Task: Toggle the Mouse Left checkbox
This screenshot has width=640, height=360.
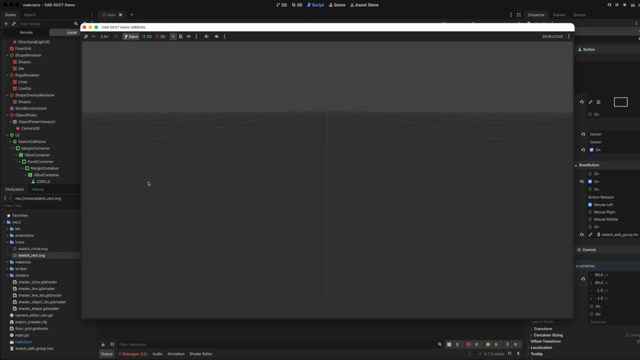Action: pyautogui.click(x=590, y=205)
